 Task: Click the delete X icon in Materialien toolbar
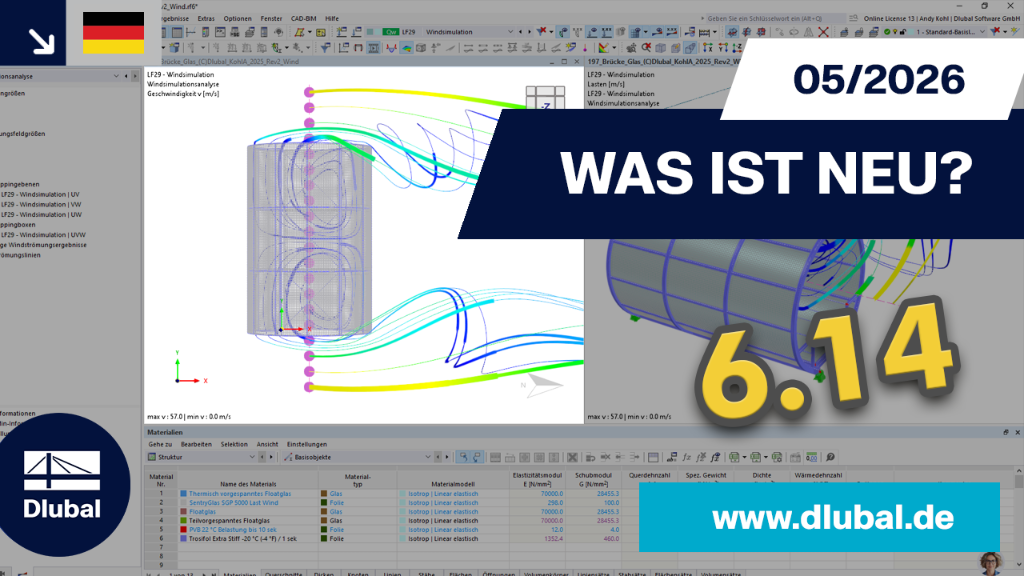pos(572,457)
